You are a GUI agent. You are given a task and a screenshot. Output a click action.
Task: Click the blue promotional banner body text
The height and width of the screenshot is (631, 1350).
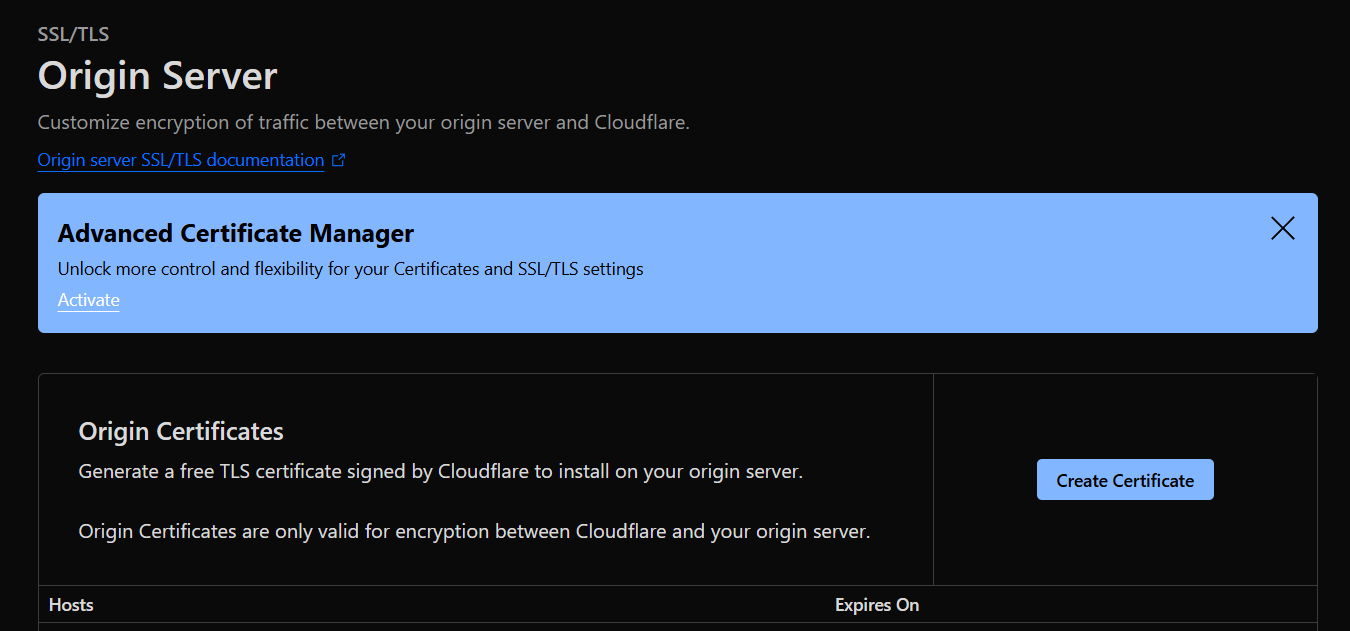(350, 268)
